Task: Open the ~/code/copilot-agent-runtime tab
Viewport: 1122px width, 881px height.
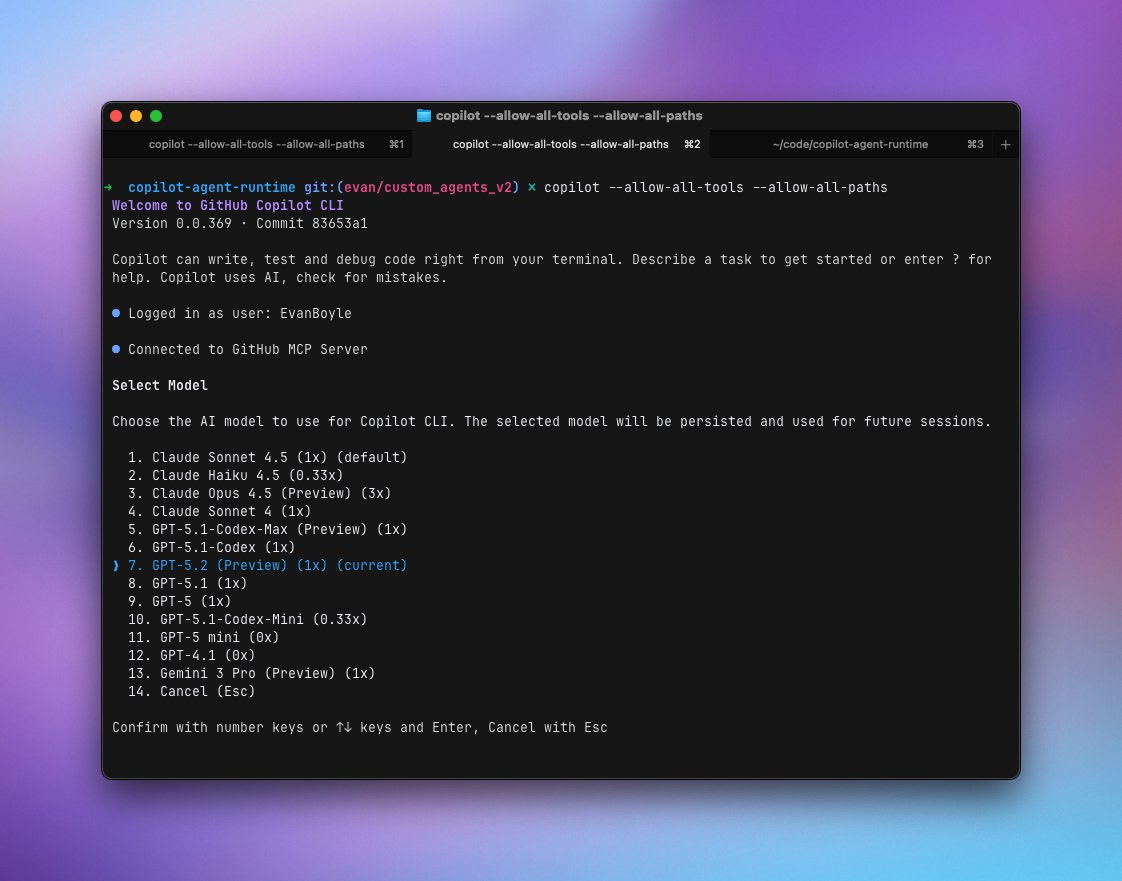Action: click(850, 145)
